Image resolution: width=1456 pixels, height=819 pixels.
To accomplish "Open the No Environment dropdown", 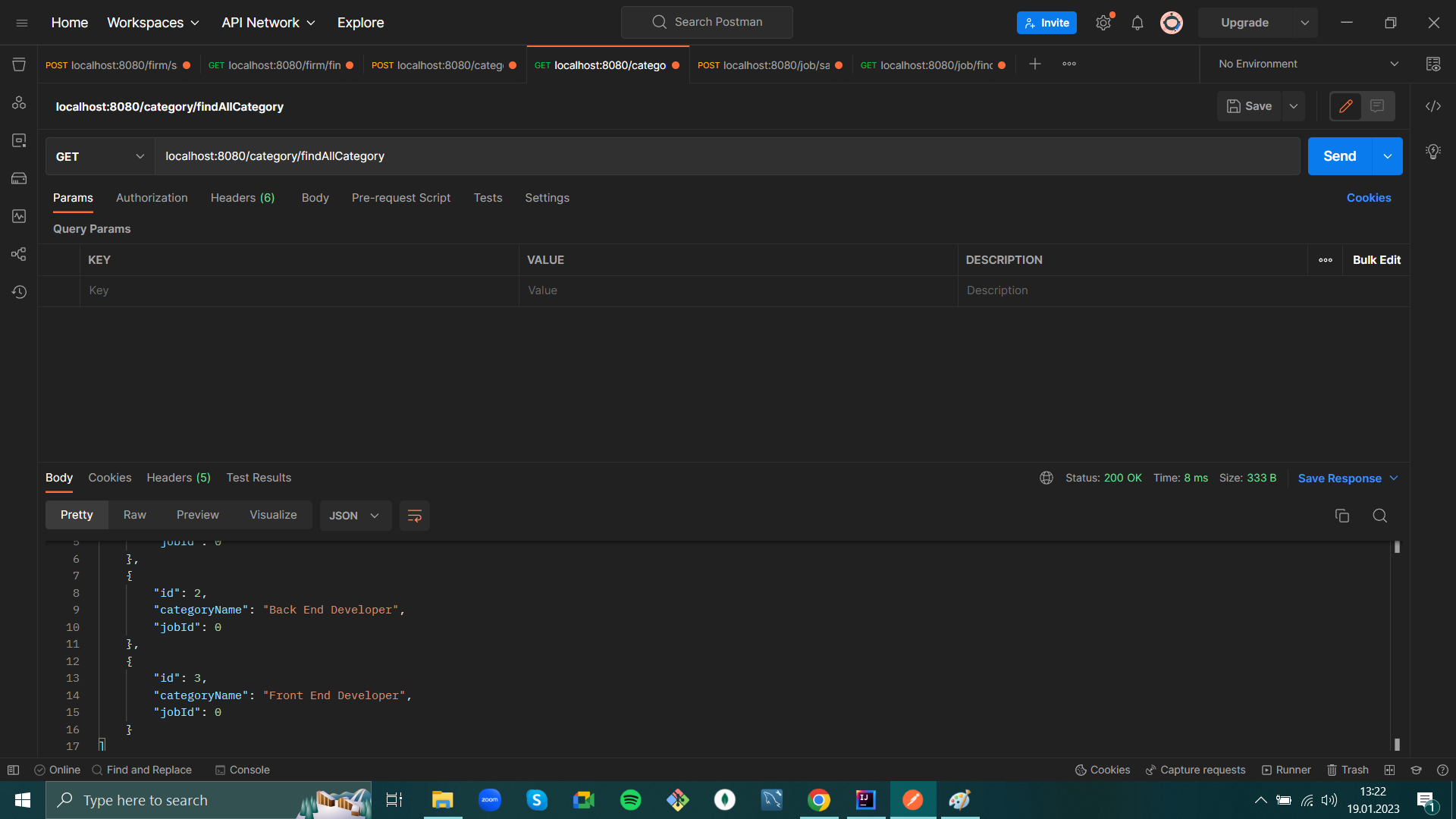I will click(1306, 64).
